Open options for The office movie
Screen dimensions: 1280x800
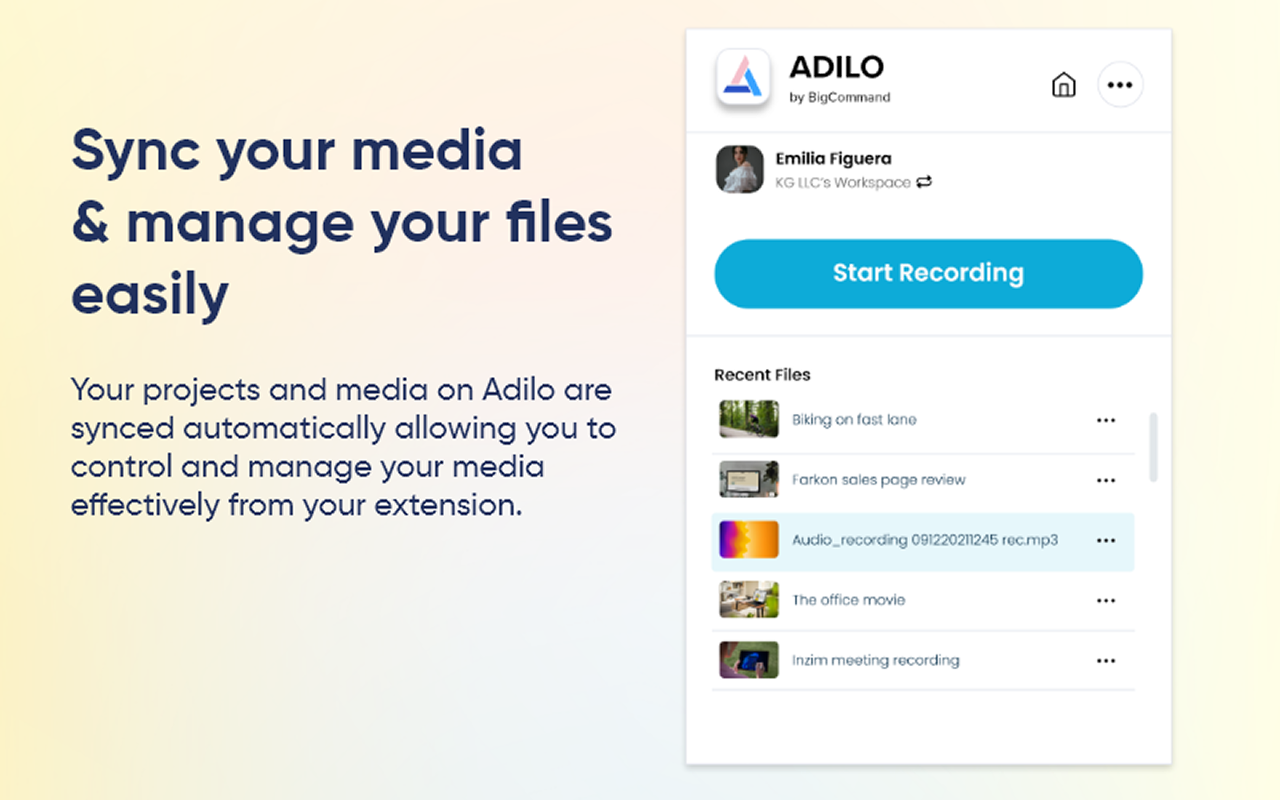[x=1106, y=600]
